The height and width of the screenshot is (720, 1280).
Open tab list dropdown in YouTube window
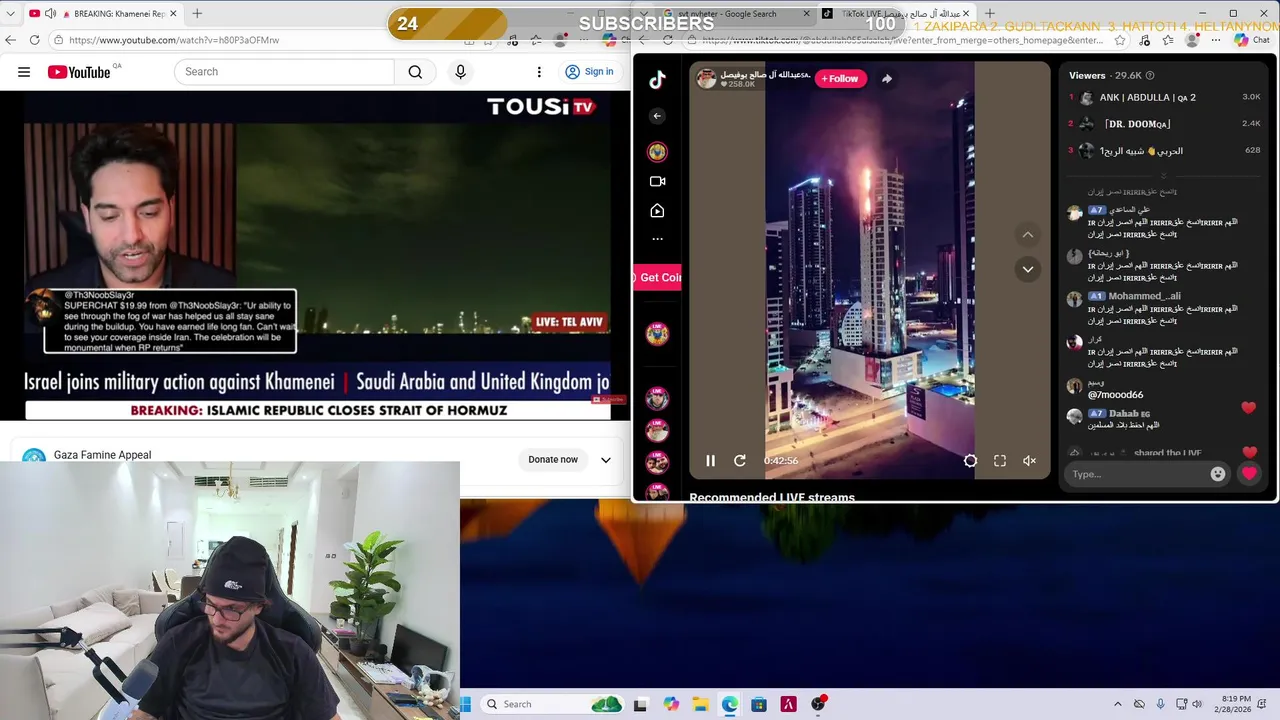point(10,14)
